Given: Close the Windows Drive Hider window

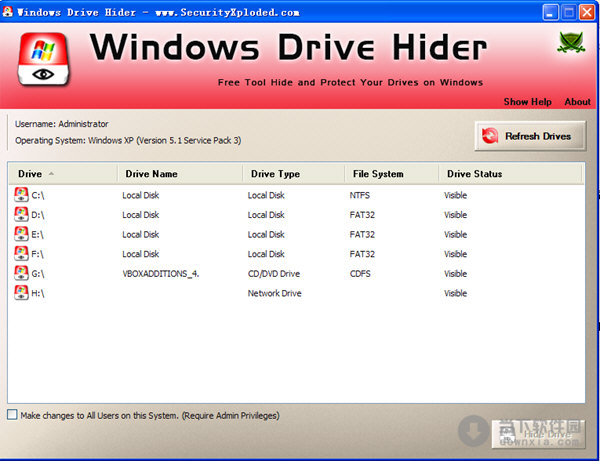Looking at the screenshot, I should (587, 12).
